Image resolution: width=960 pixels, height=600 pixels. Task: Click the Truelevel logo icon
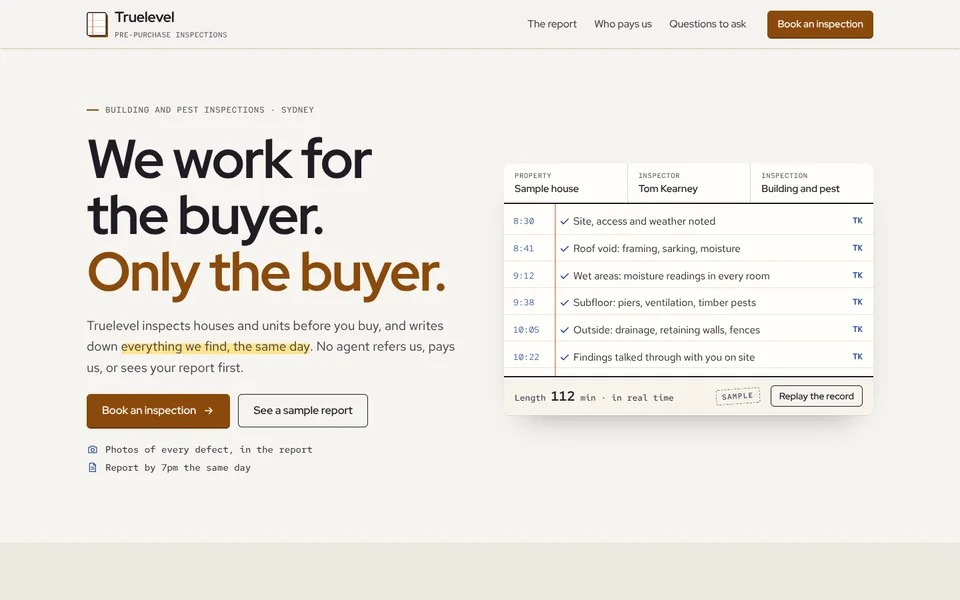tap(97, 24)
